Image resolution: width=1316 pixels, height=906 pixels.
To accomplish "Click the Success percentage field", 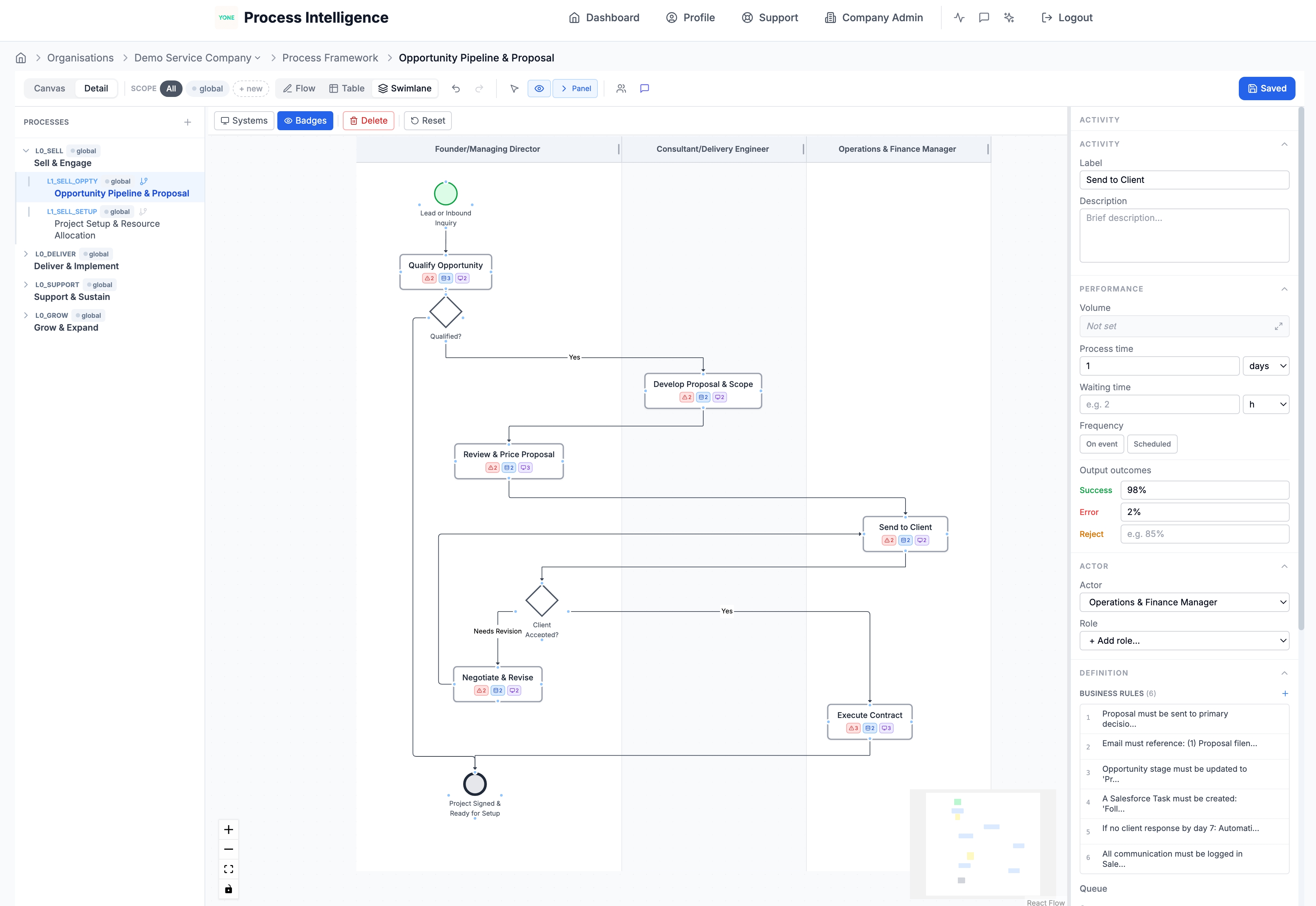I will pos(1205,490).
